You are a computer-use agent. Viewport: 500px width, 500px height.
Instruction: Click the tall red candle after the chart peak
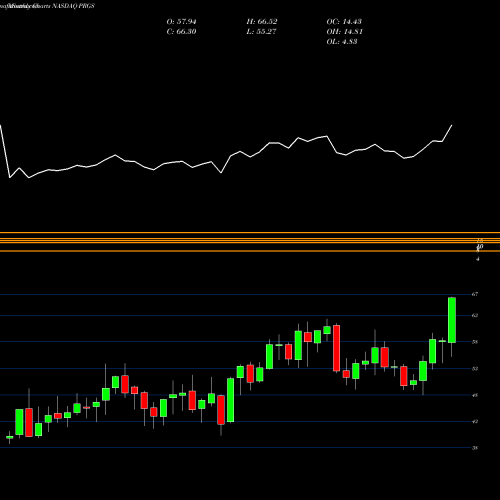pyautogui.click(x=337, y=348)
